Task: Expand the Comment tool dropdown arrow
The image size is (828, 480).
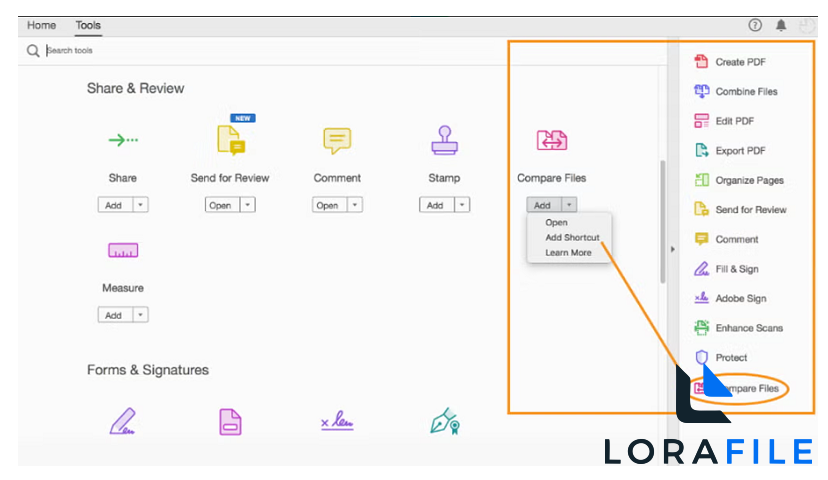Action: pos(355,205)
